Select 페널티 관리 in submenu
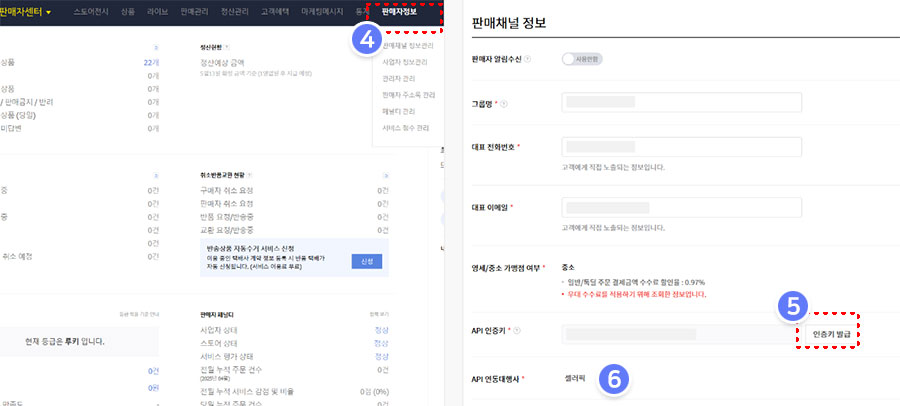The image size is (900, 406). (398, 111)
